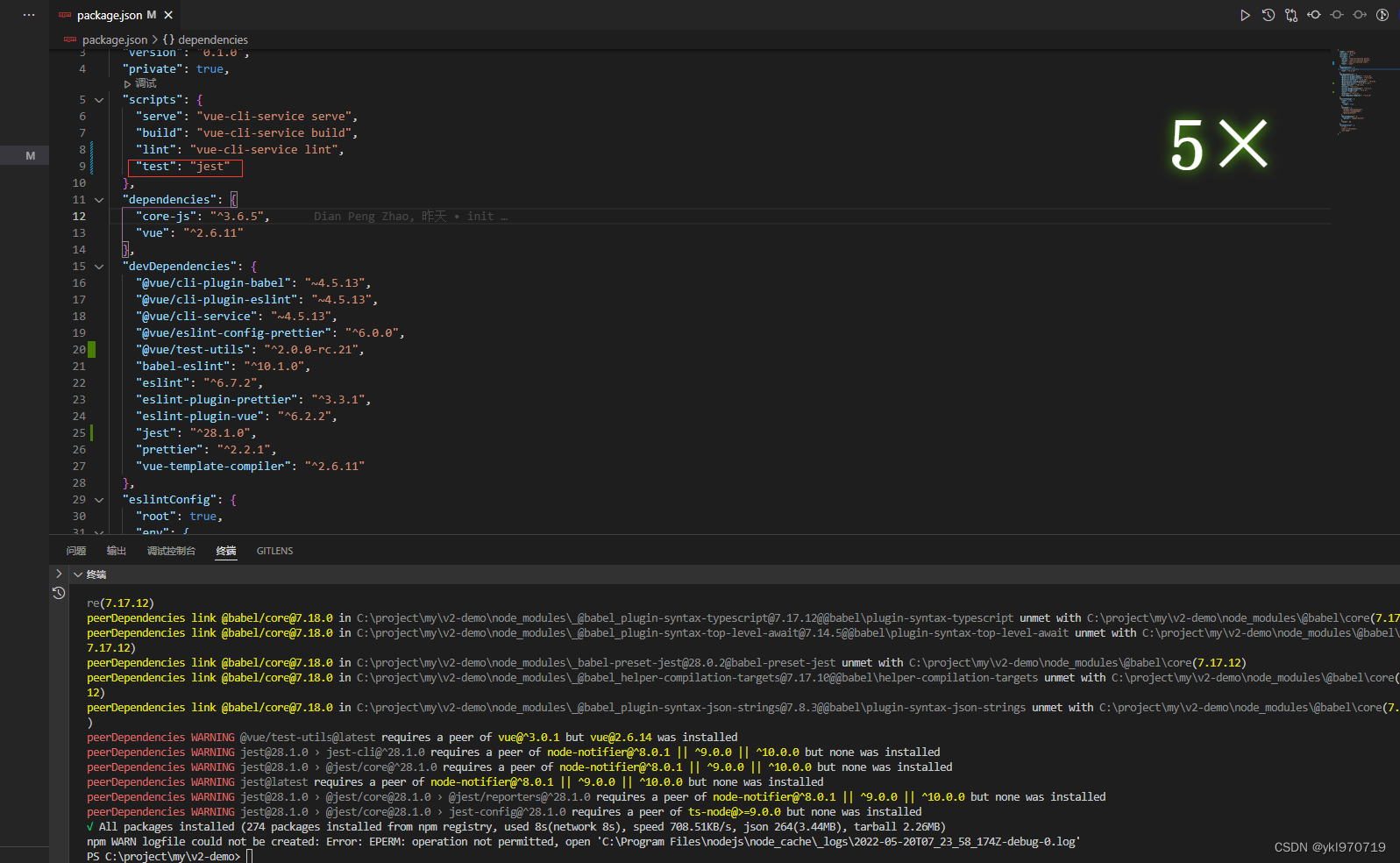Click the "All packages installed" terminal line
This screenshot has width=1400, height=863.
pyautogui.click(x=516, y=827)
